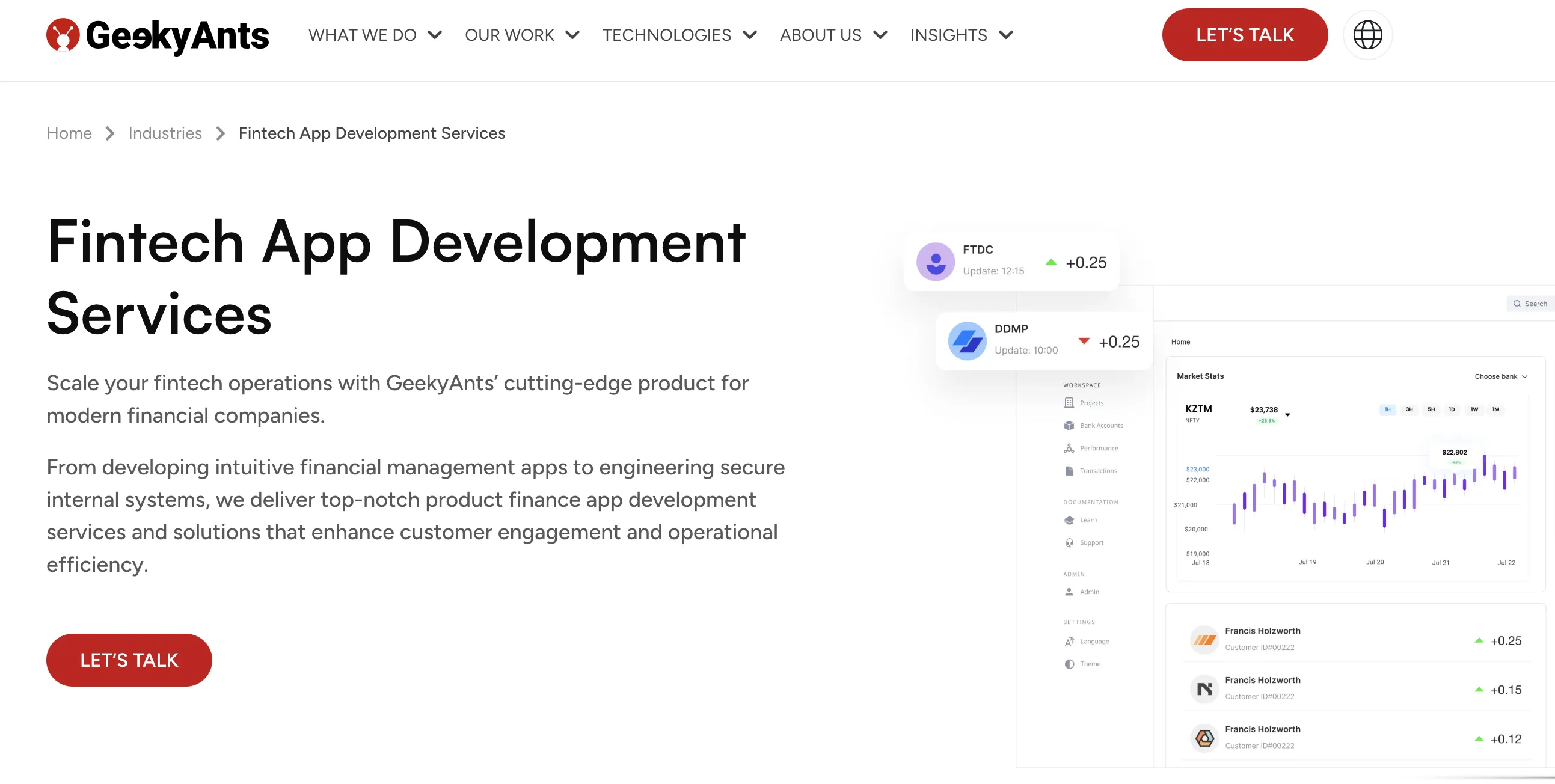Click the Performance sidebar icon

pos(1069,448)
